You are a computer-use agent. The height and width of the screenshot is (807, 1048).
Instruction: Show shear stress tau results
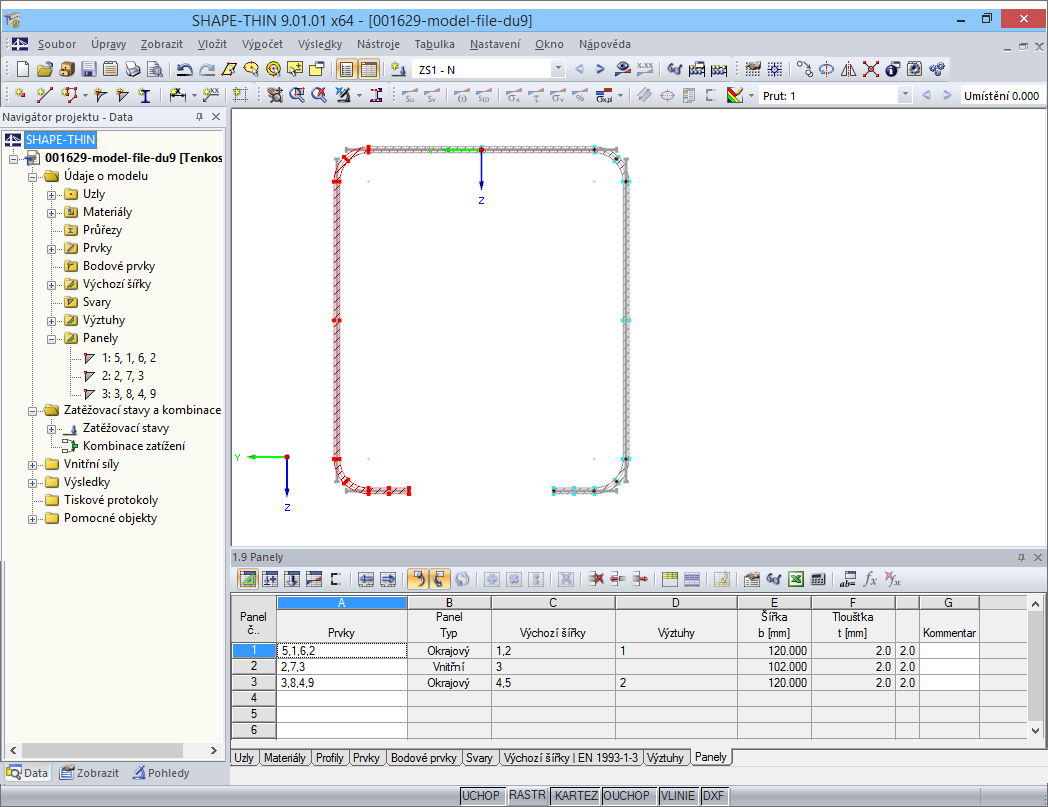tap(535, 95)
